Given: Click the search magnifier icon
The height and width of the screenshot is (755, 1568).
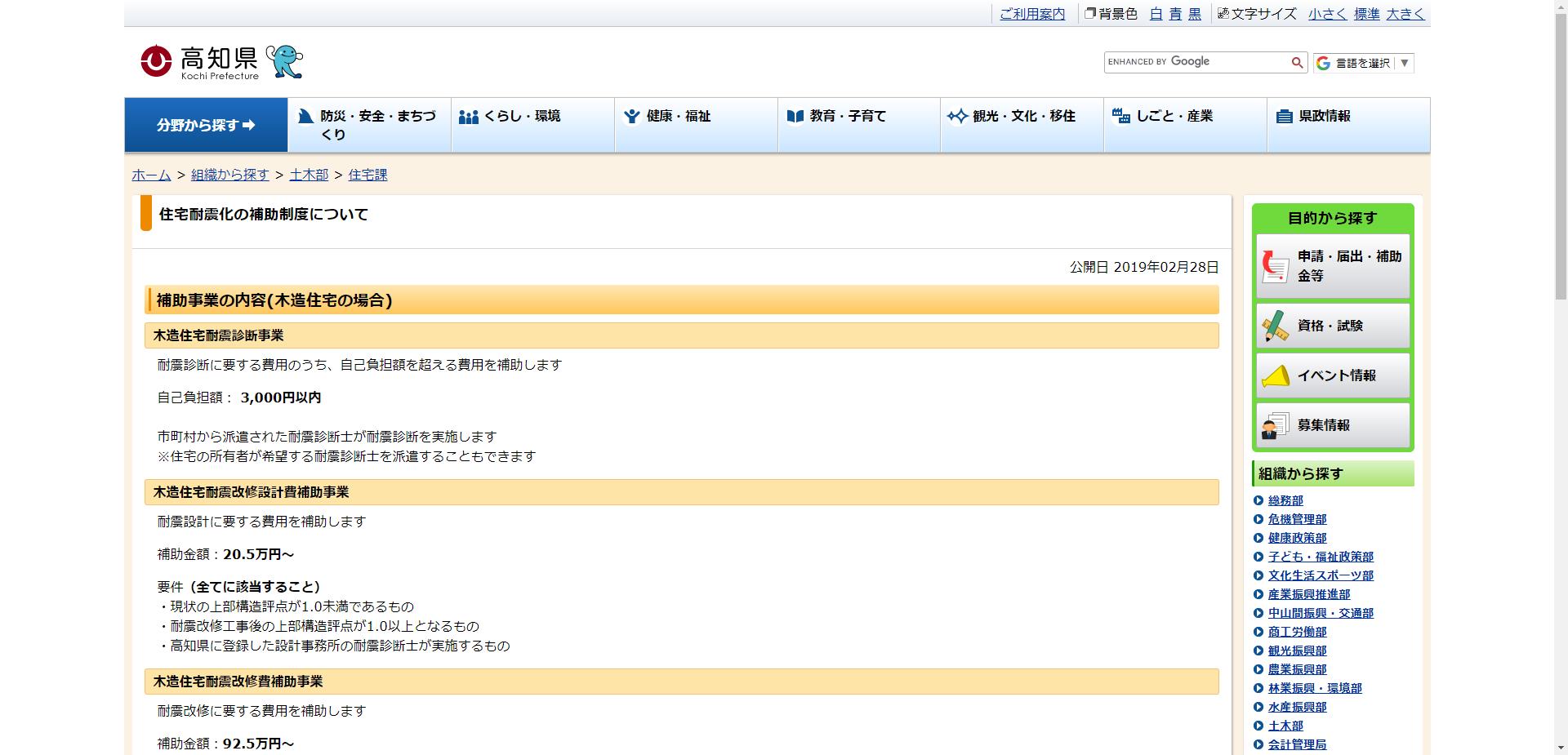Looking at the screenshot, I should pyautogui.click(x=1296, y=63).
